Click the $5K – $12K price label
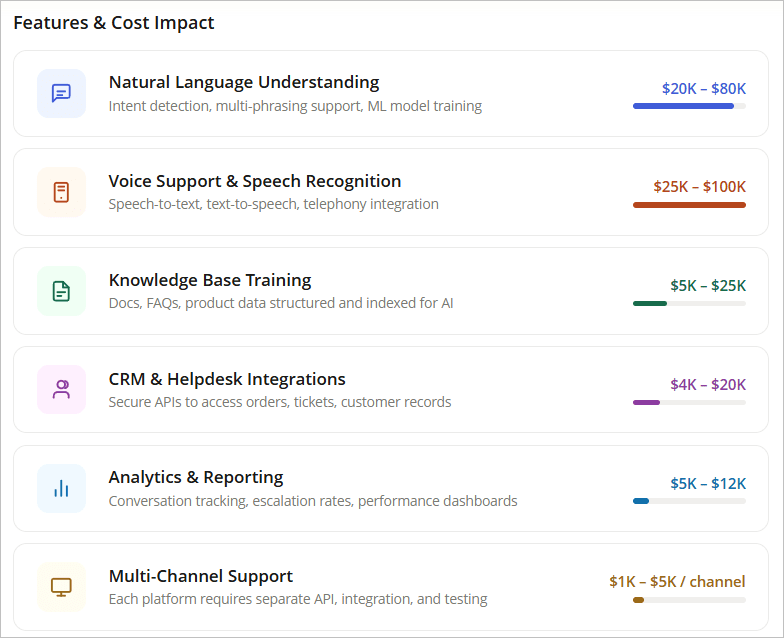Image resolution: width=784 pixels, height=638 pixels. pos(708,484)
